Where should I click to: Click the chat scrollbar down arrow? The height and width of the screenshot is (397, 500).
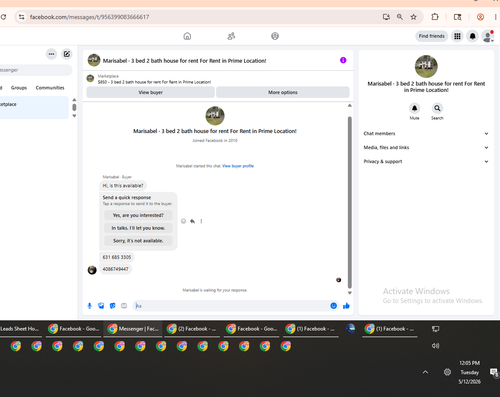pos(350,293)
